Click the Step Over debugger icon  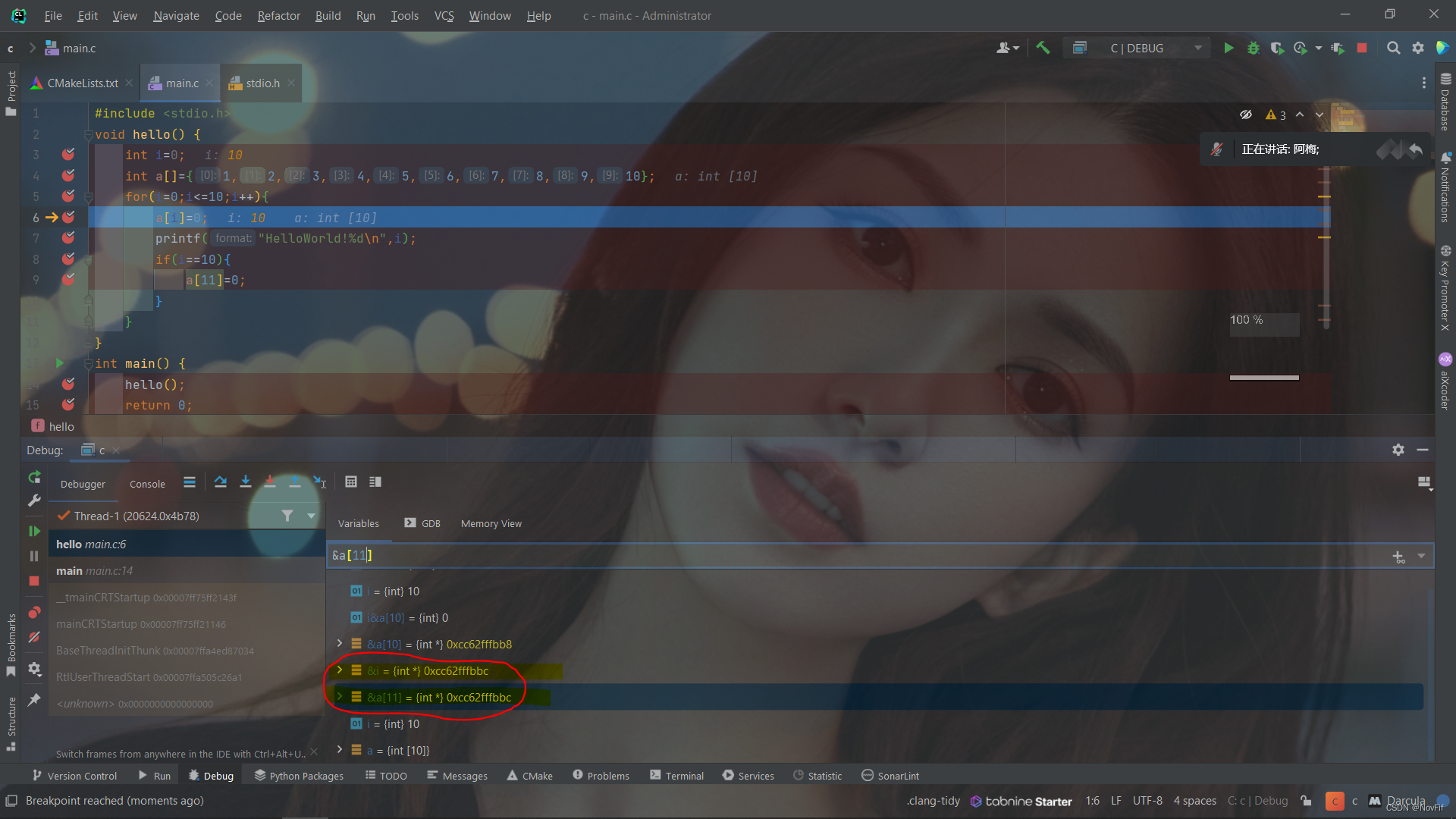point(221,482)
